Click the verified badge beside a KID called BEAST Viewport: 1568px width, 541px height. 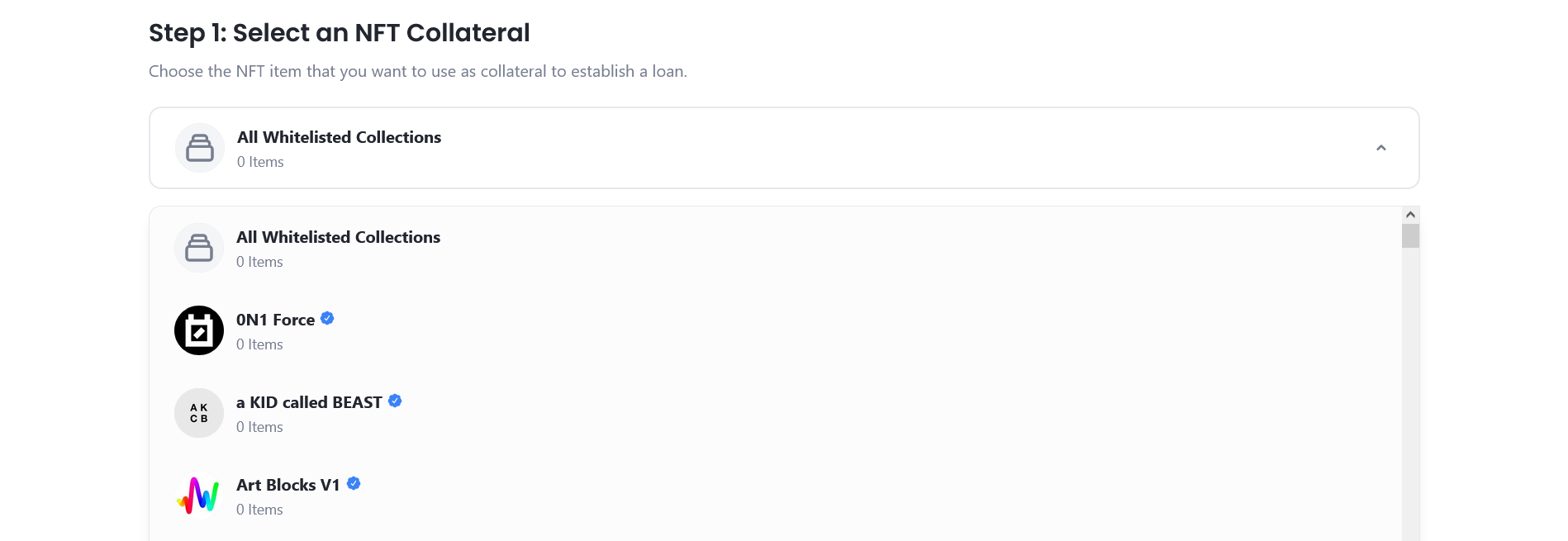click(x=395, y=401)
